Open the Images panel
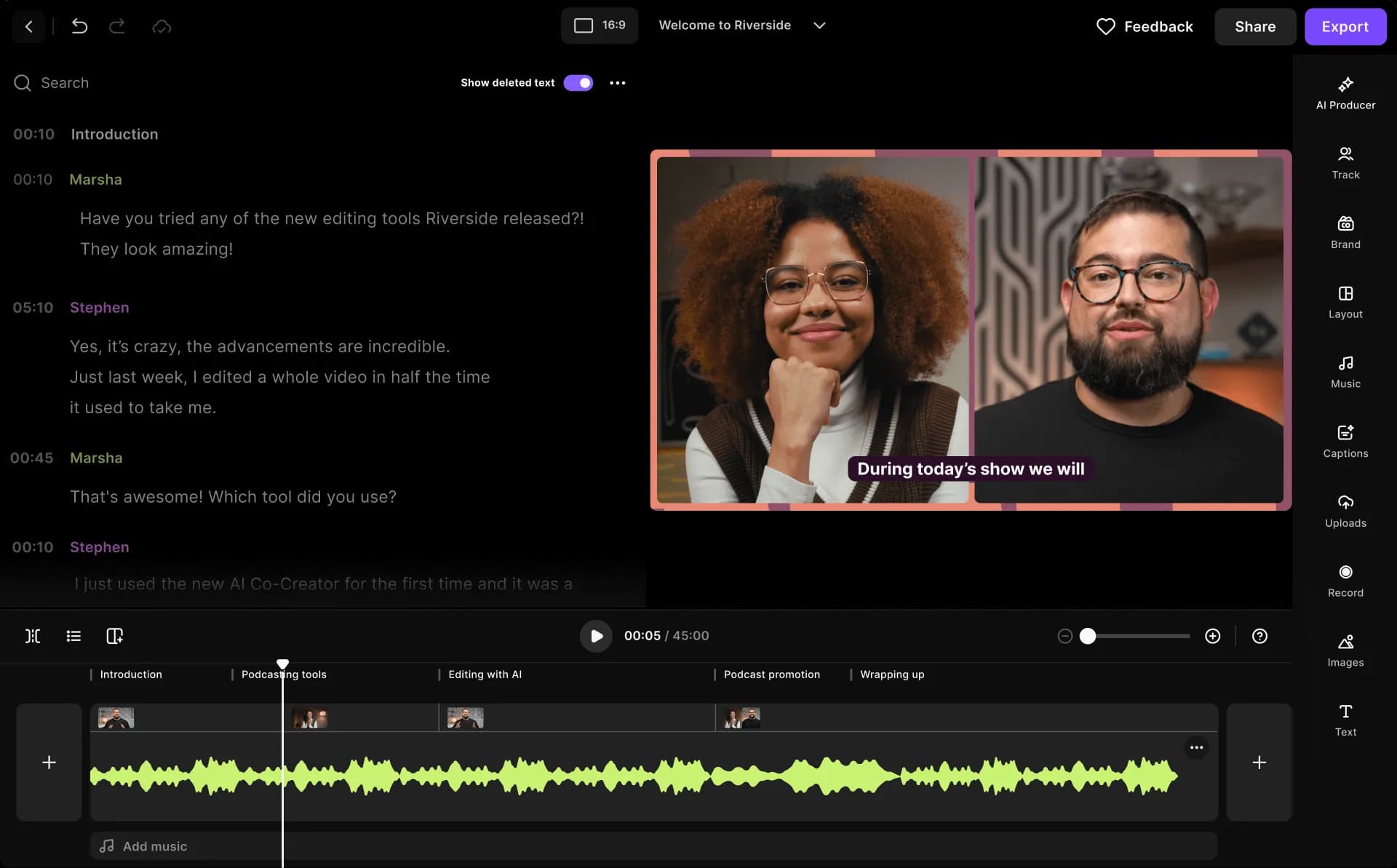The width and height of the screenshot is (1397, 868). 1345,650
